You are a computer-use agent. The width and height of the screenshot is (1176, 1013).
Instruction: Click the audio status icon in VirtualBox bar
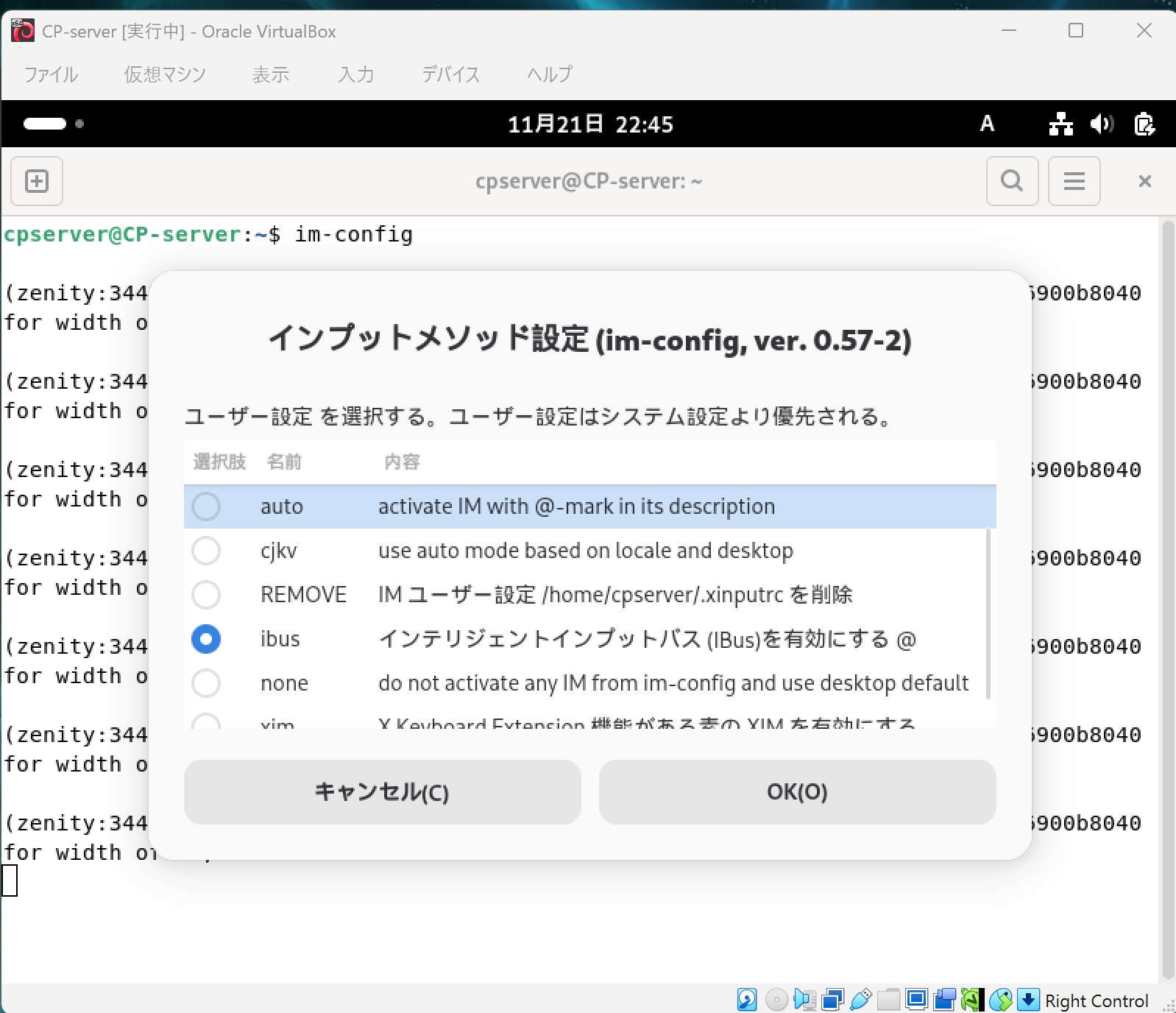coord(804,1000)
